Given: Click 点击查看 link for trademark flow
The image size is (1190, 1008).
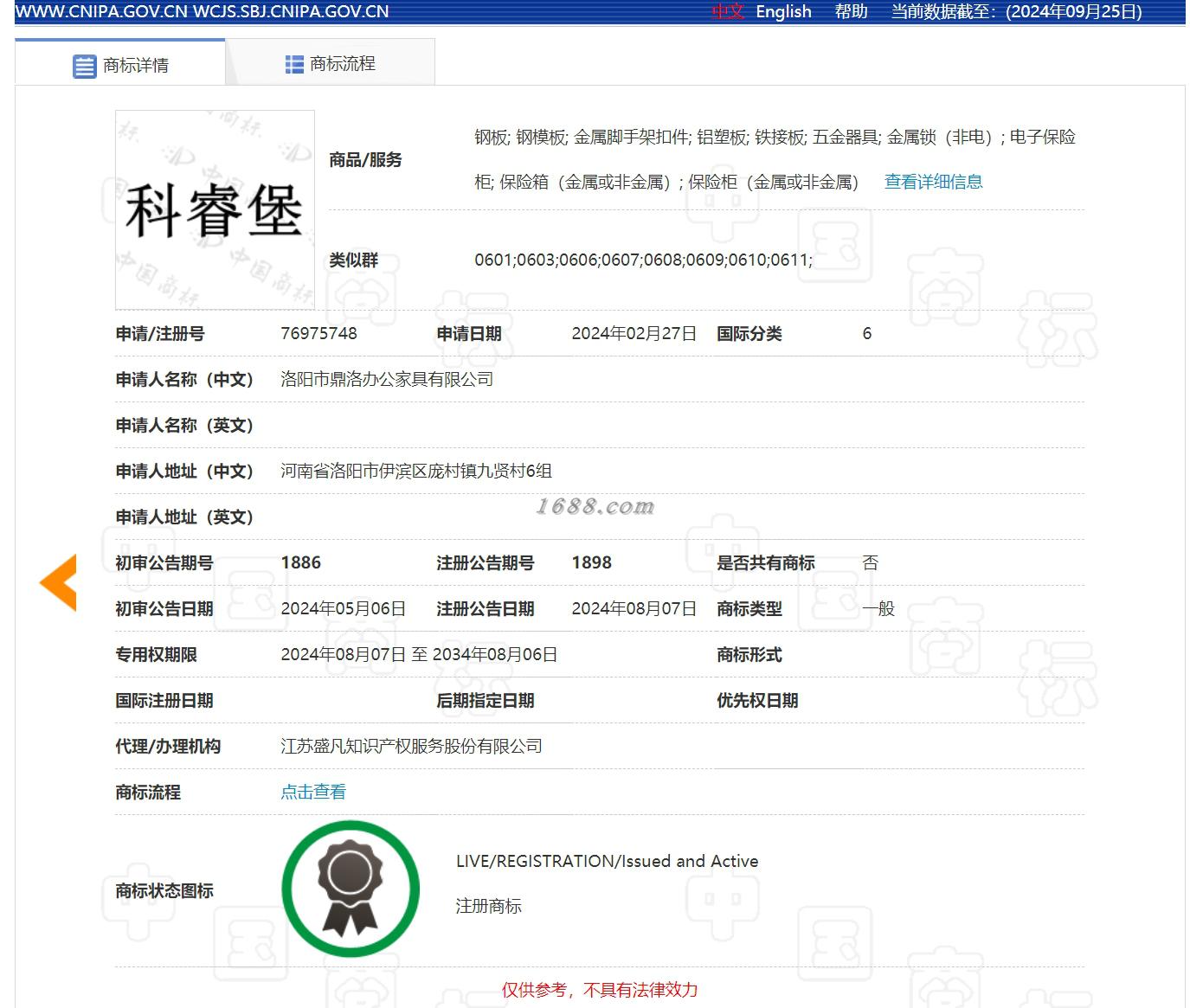Looking at the screenshot, I should coord(313,792).
